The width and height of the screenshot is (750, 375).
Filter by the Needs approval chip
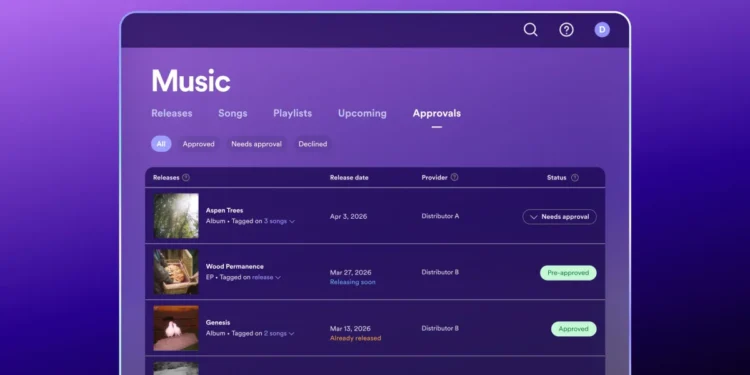[x=256, y=144]
